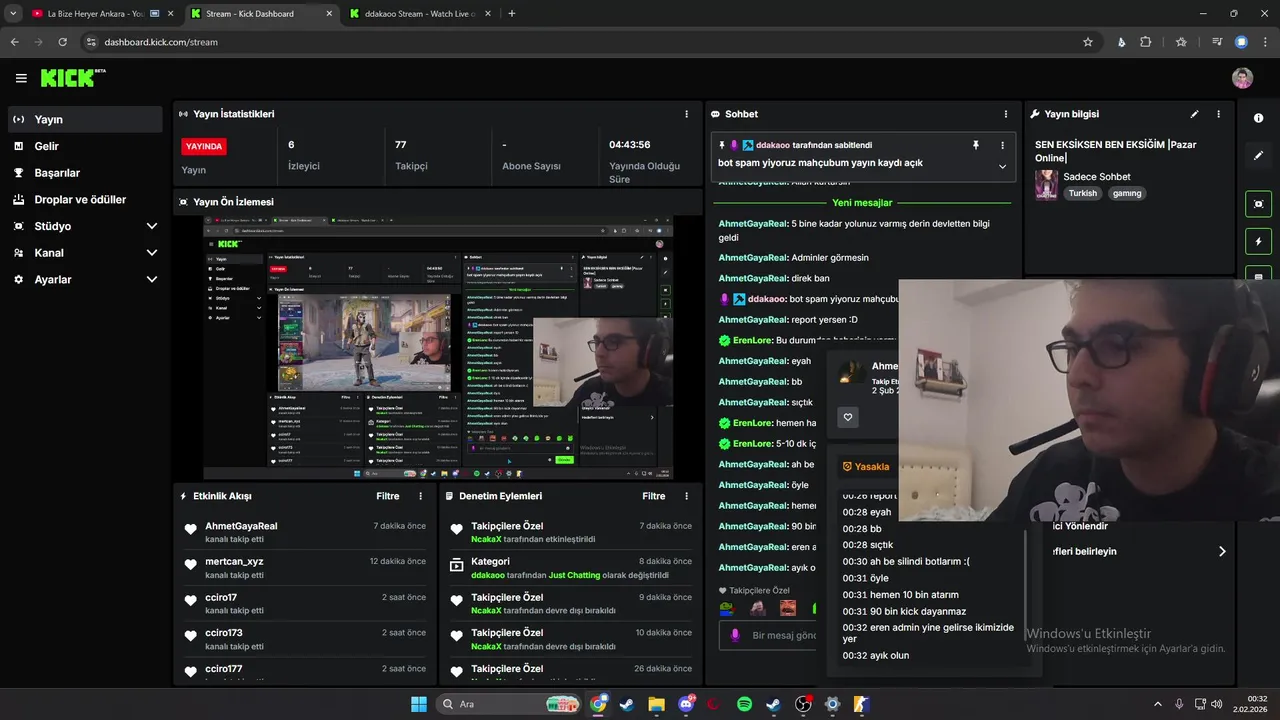Screen dimensions: 1280x720
Task: Bookmark this page with star icon
Action: 1088,42
